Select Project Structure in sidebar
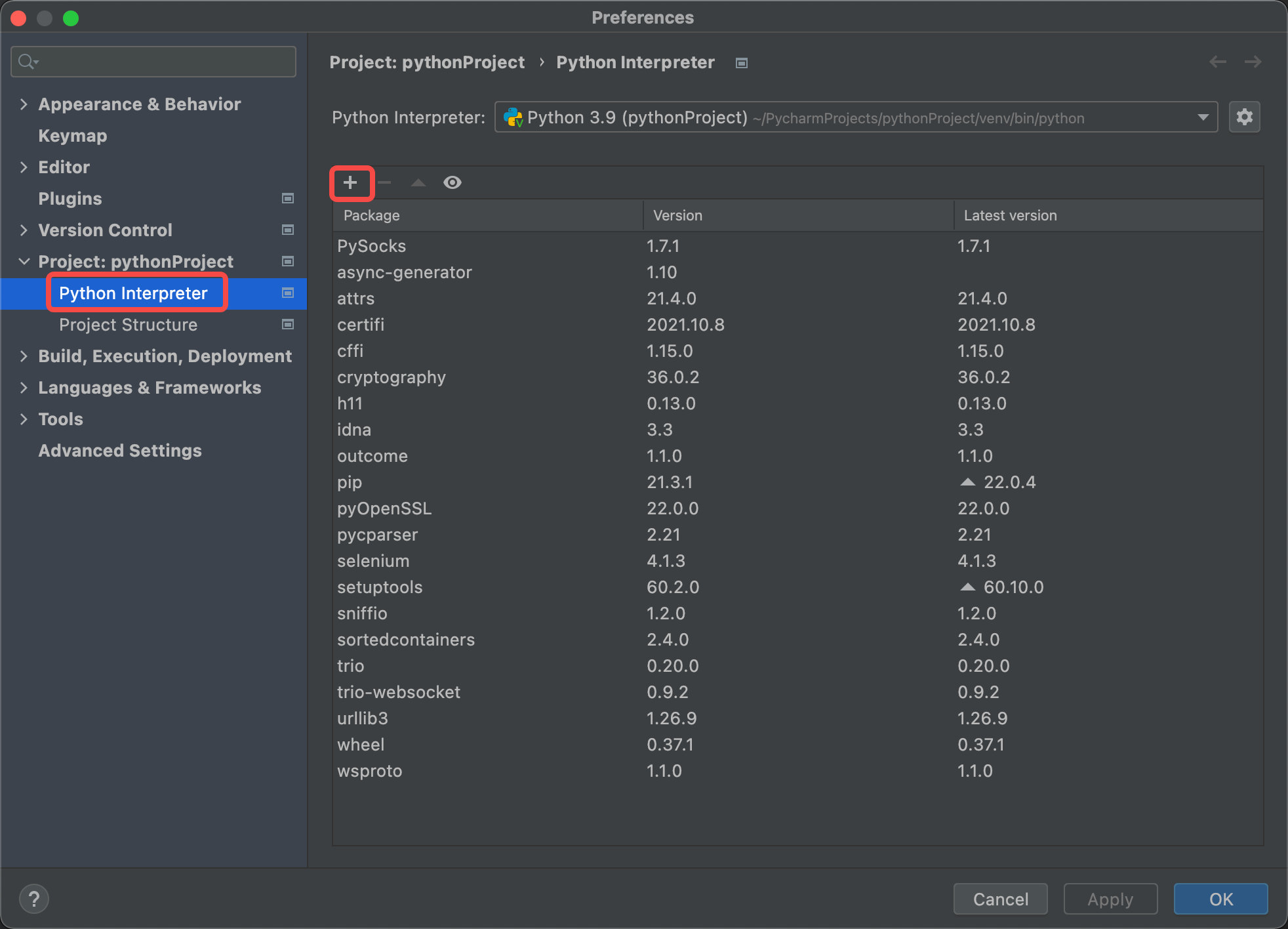This screenshot has width=1288, height=929. [x=128, y=325]
